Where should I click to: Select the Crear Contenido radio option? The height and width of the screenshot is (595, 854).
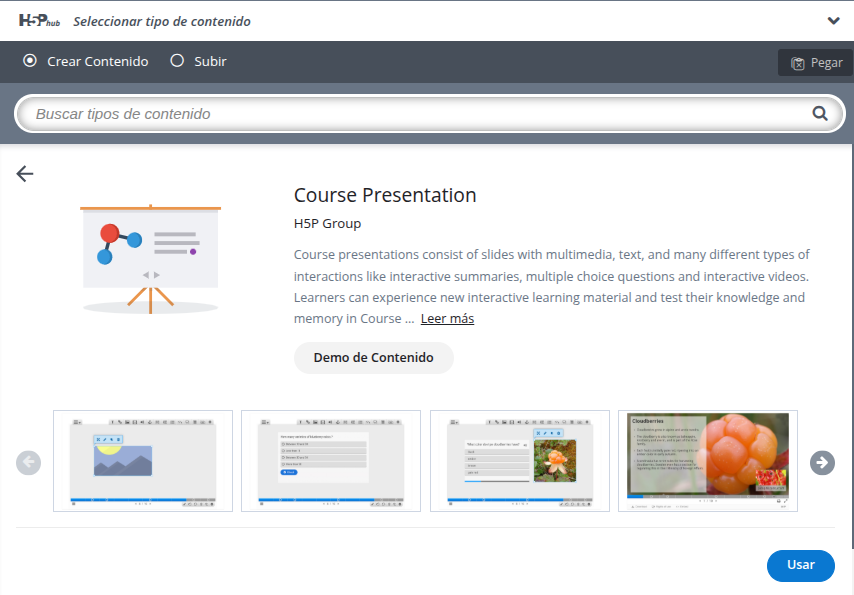[x=30, y=60]
